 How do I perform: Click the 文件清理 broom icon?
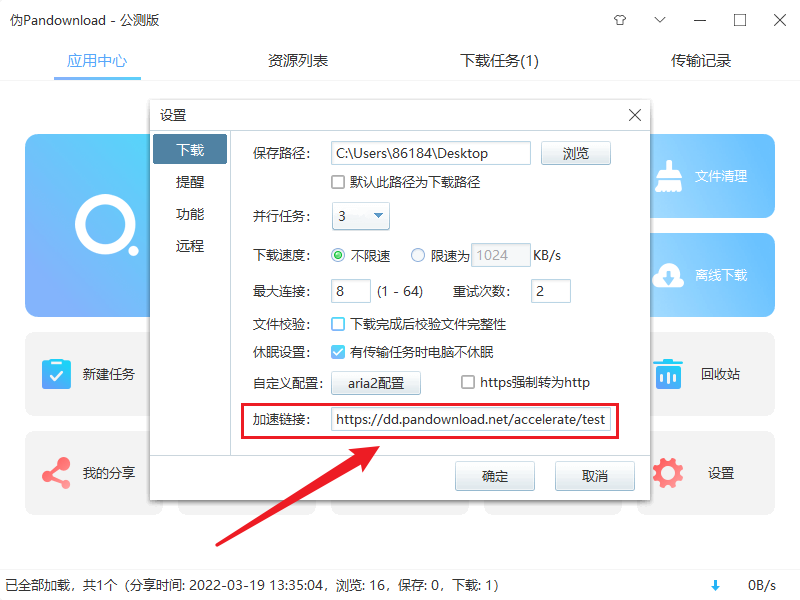(668, 176)
